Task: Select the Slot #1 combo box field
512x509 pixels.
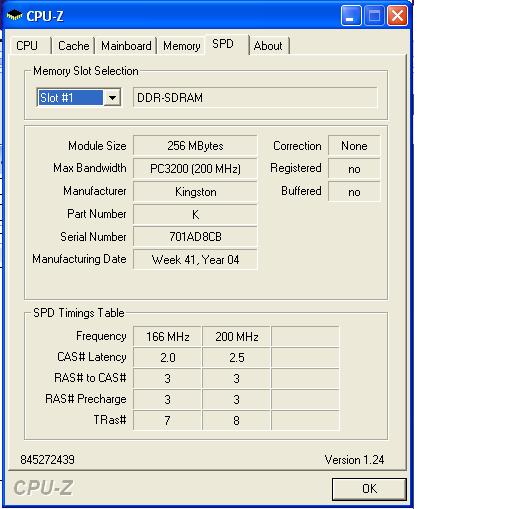Action: pos(79,98)
